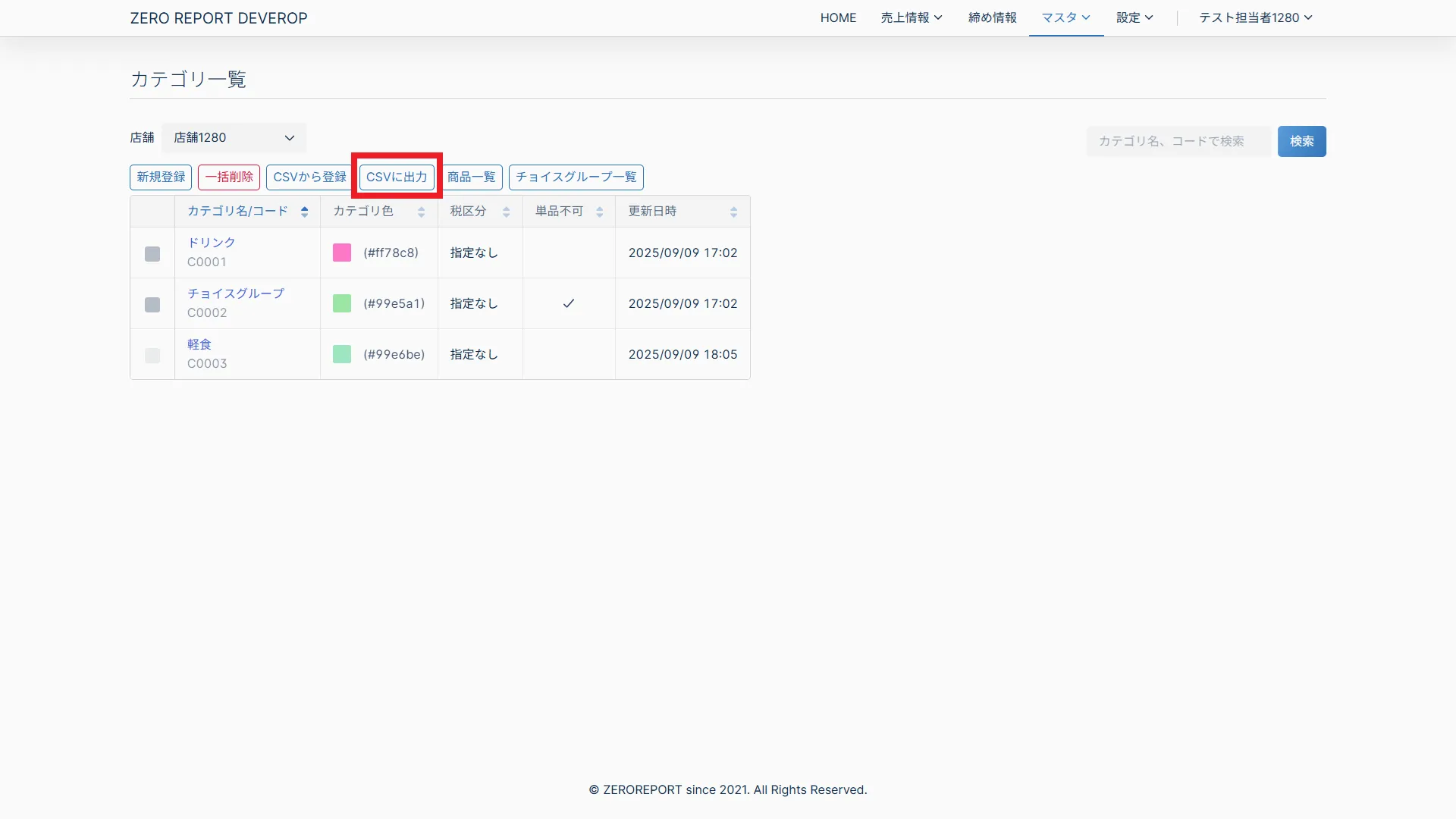Sort by カテゴリ名/コード column arrows
The width and height of the screenshot is (1456, 819).
pos(304,212)
